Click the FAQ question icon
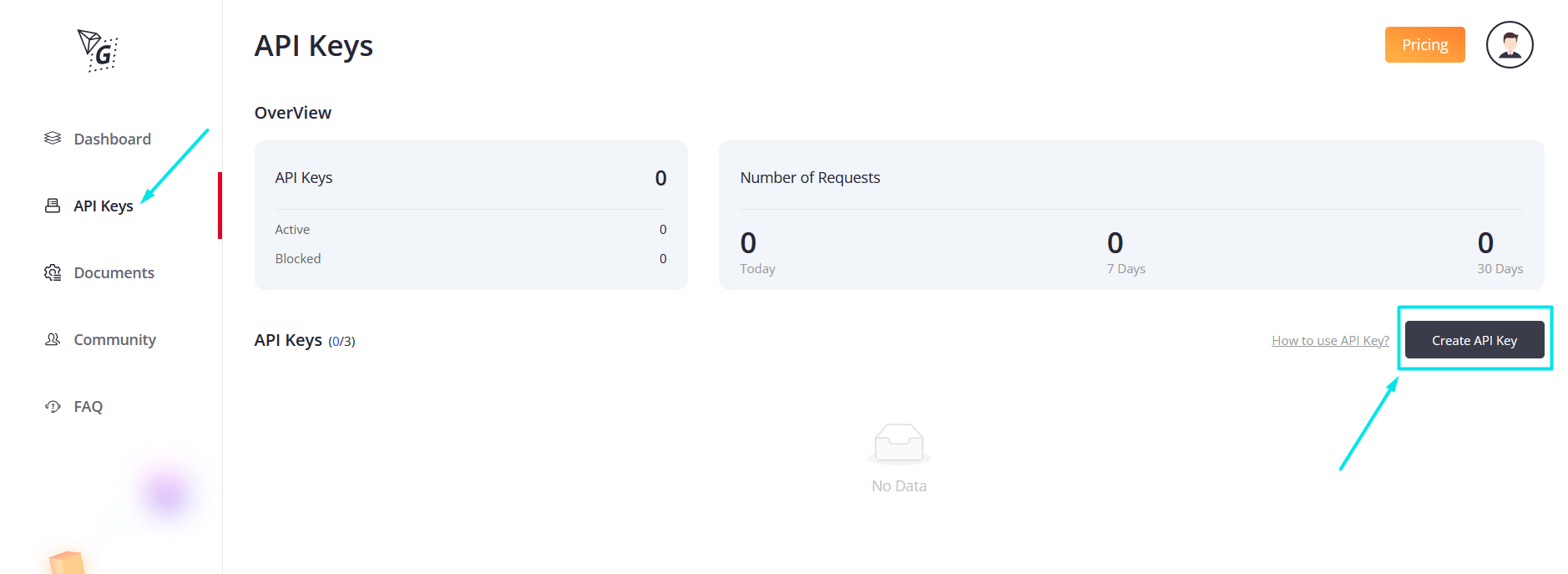1568x574 pixels. coord(53,406)
